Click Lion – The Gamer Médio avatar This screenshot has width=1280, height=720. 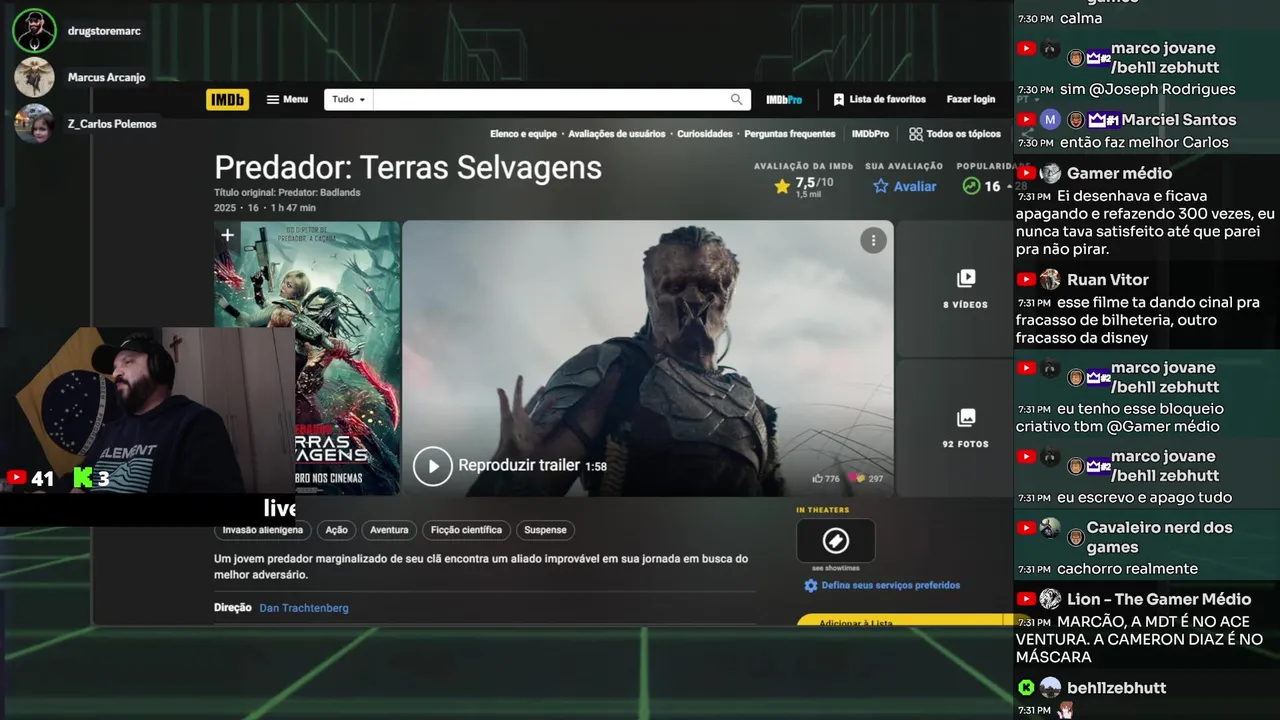1050,599
